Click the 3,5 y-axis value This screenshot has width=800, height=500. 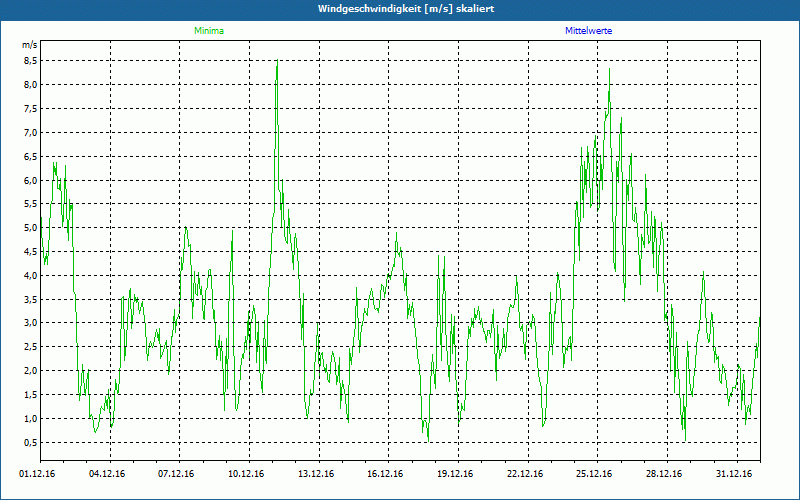(31, 299)
